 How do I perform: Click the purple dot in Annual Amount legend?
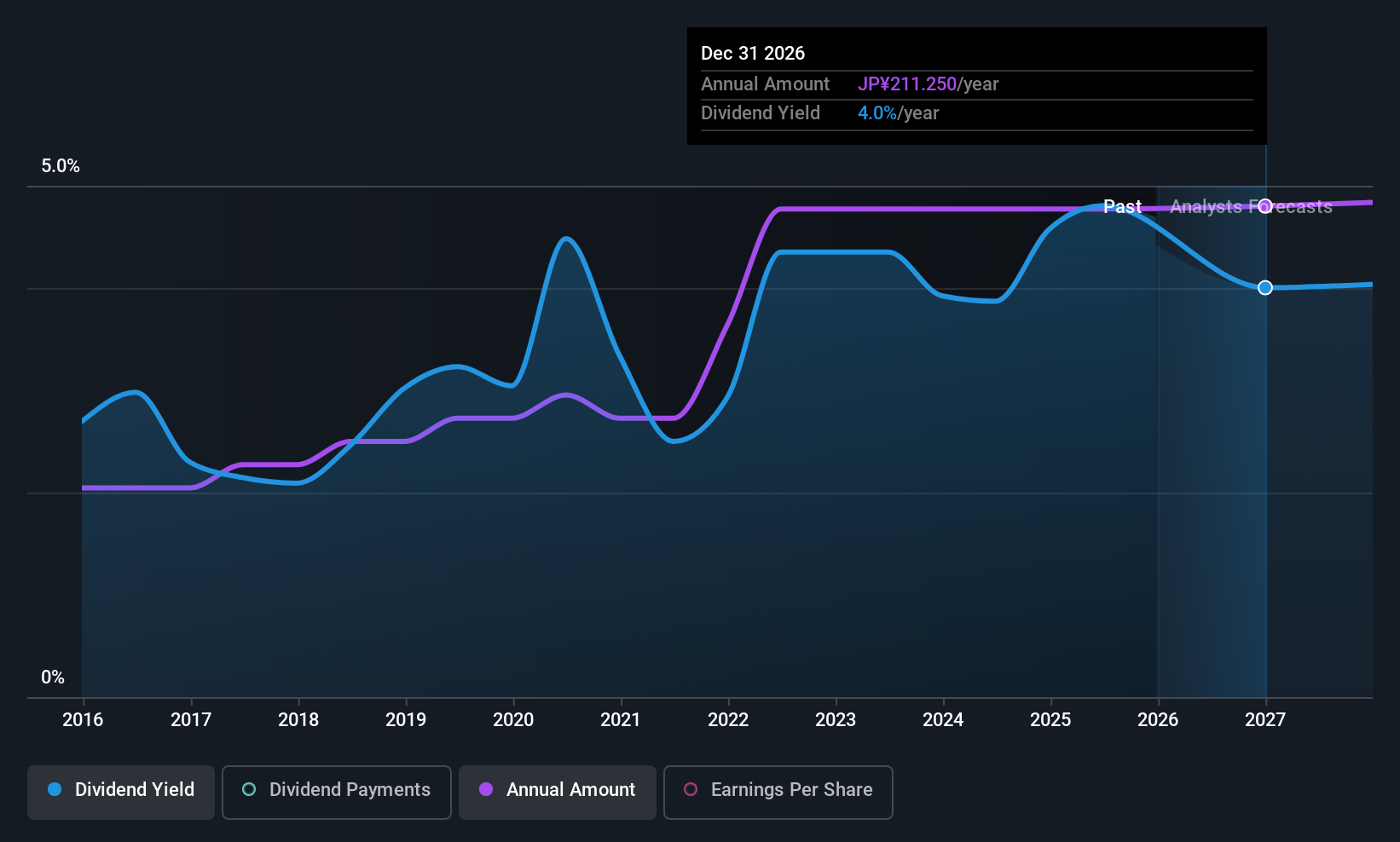[486, 789]
